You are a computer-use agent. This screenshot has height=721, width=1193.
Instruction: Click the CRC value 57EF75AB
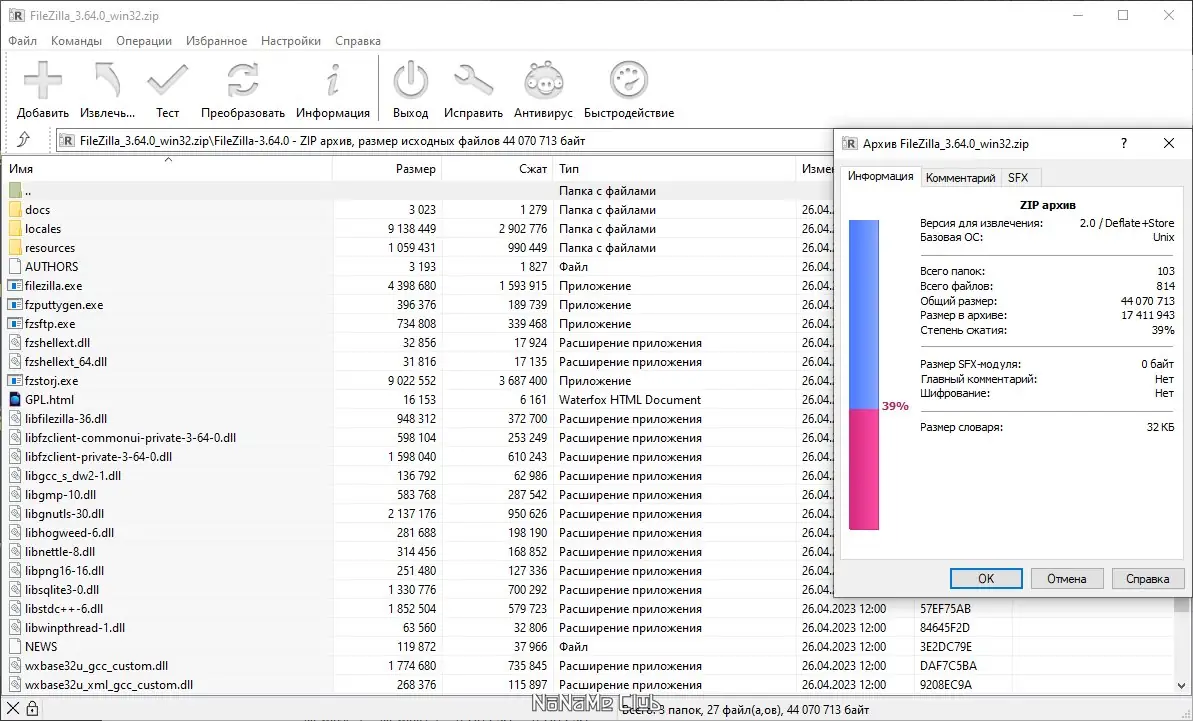[x=946, y=608]
